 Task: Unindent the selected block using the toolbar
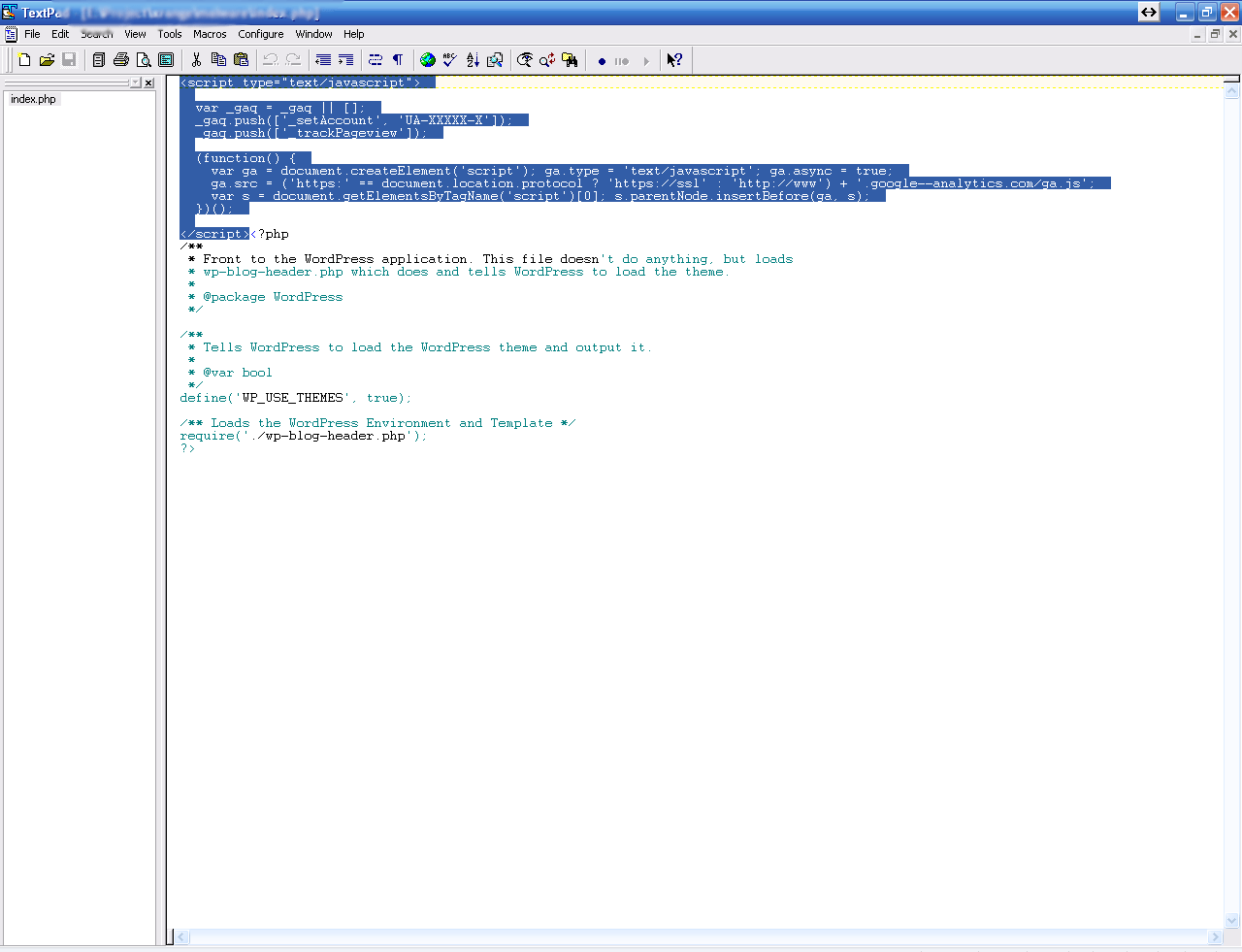tap(323, 60)
